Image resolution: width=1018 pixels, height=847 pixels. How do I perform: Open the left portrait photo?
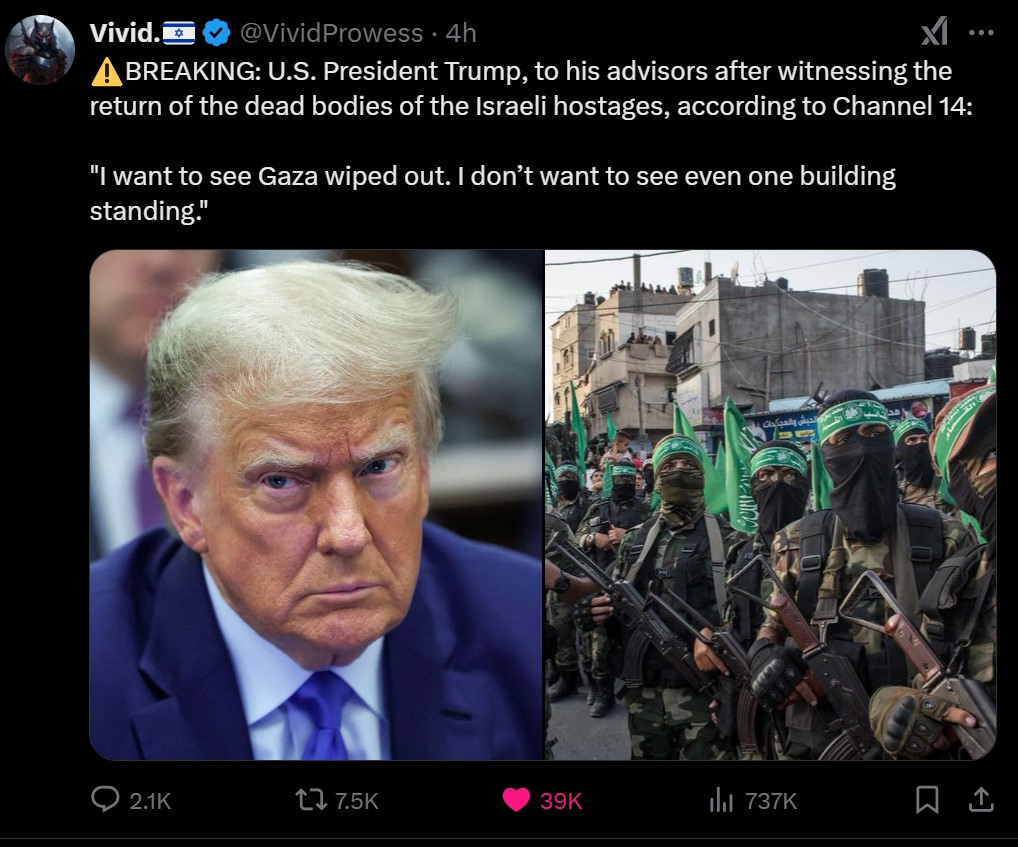tap(316, 504)
